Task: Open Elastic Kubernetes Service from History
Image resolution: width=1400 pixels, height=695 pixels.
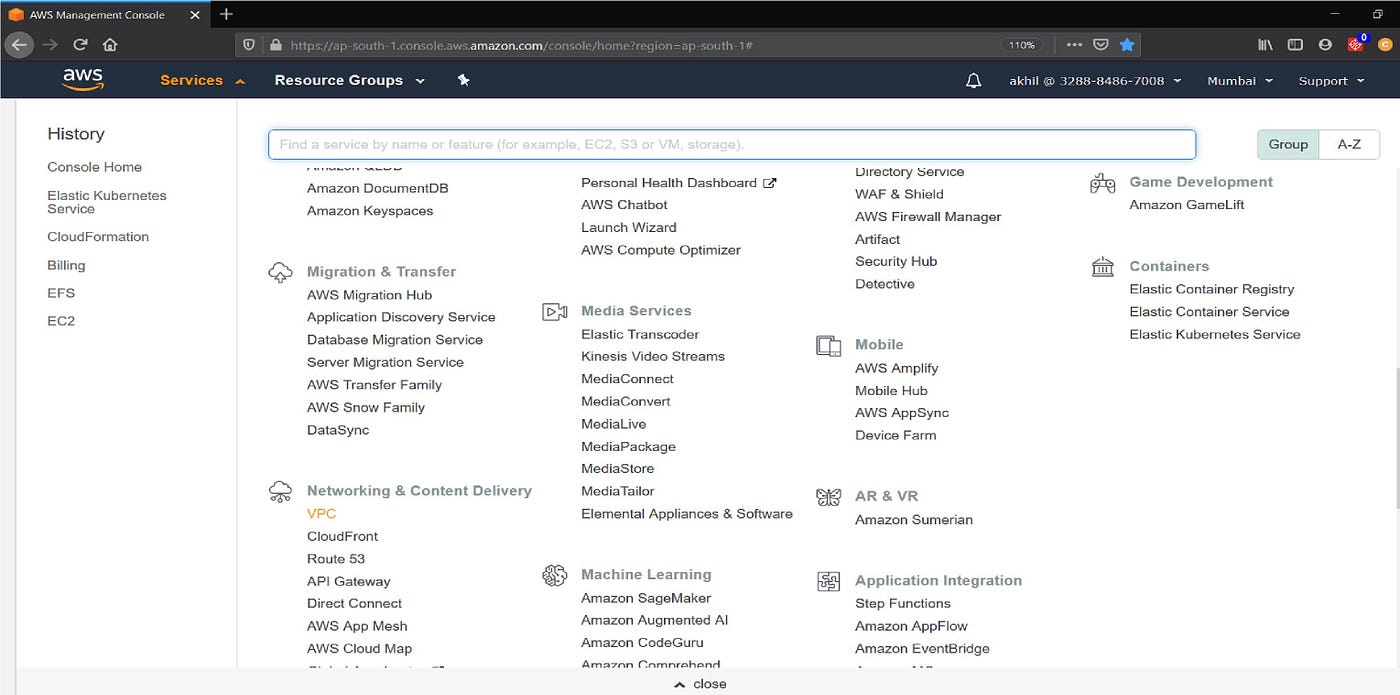Action: pos(107,202)
